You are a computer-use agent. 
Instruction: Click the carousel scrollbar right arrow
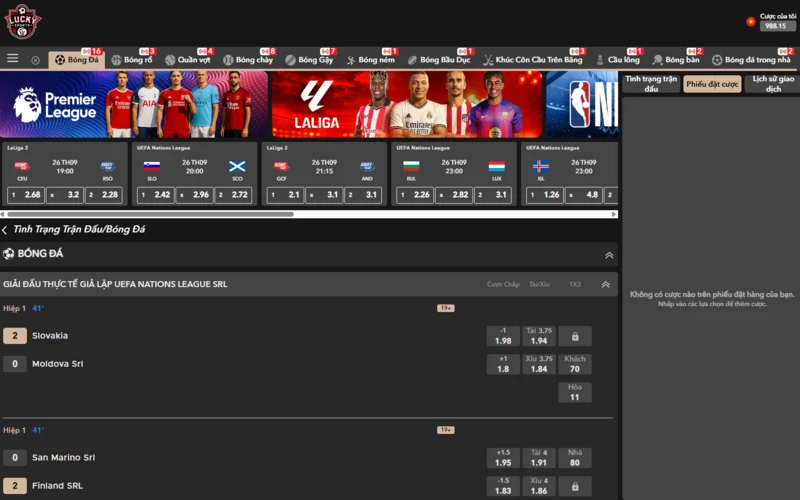(614, 214)
